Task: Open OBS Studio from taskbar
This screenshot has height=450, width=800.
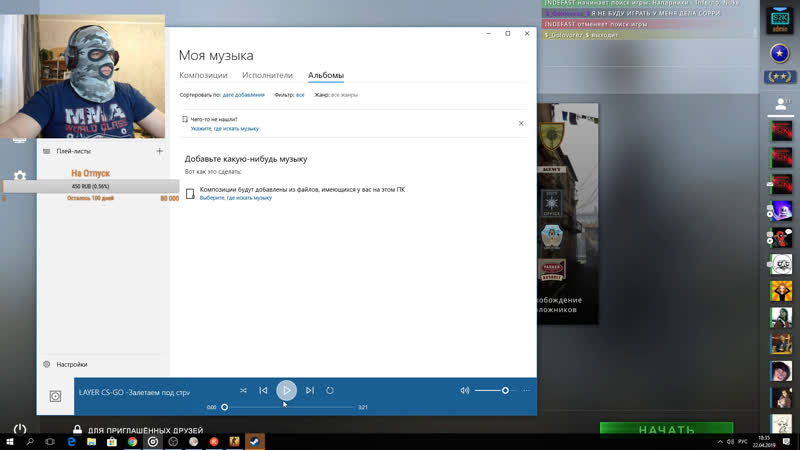Action: coord(173,442)
